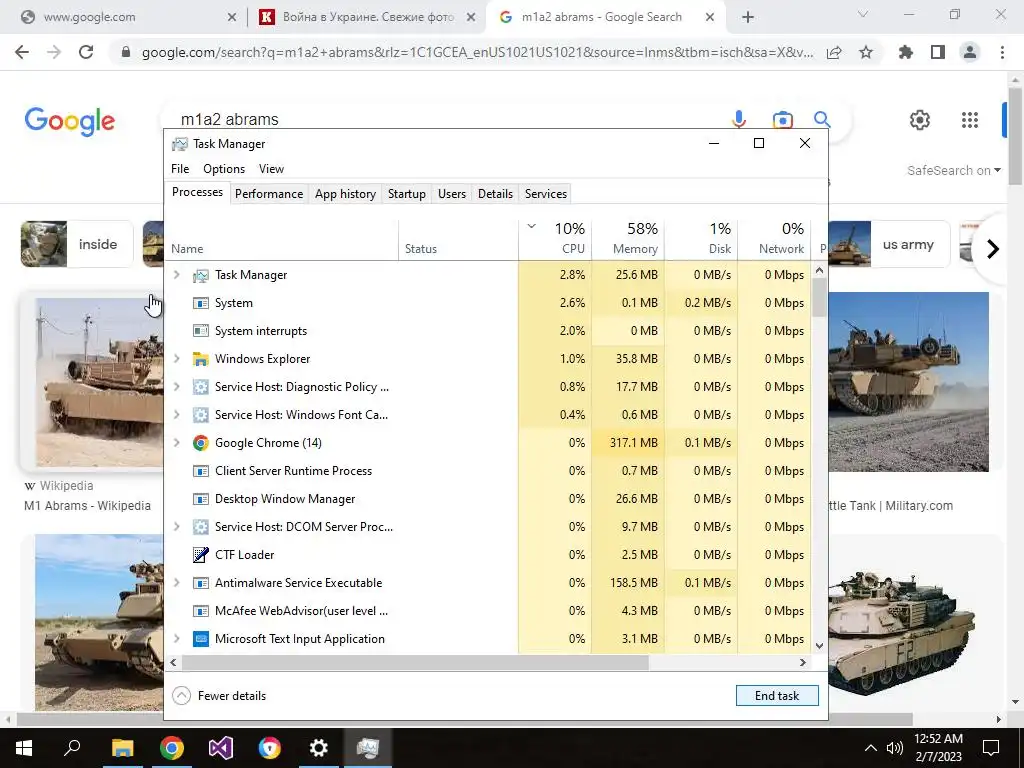Open Google quick settings gear
Viewport: 1024px width, 768px height.
[920, 120]
